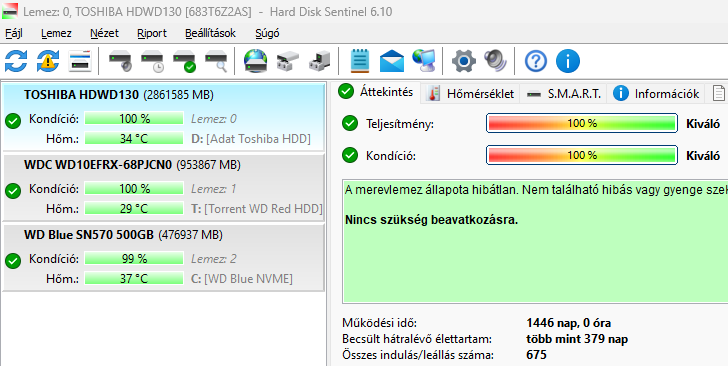Click the disk with boxes toolbar icon
728x366 pixels.
pyautogui.click(x=287, y=61)
